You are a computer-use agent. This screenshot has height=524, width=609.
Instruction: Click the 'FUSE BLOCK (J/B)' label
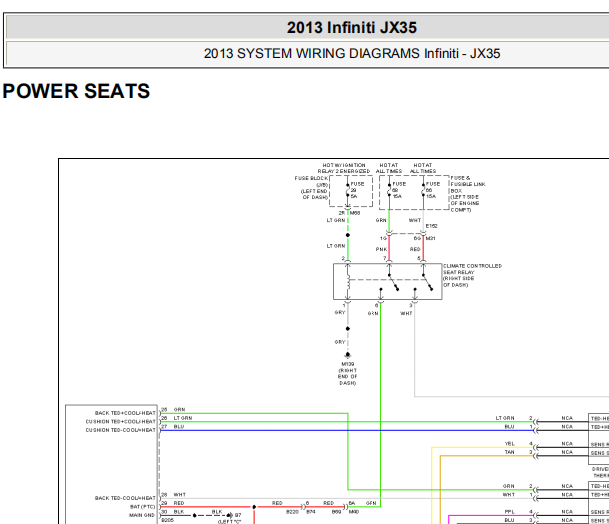pos(311,188)
